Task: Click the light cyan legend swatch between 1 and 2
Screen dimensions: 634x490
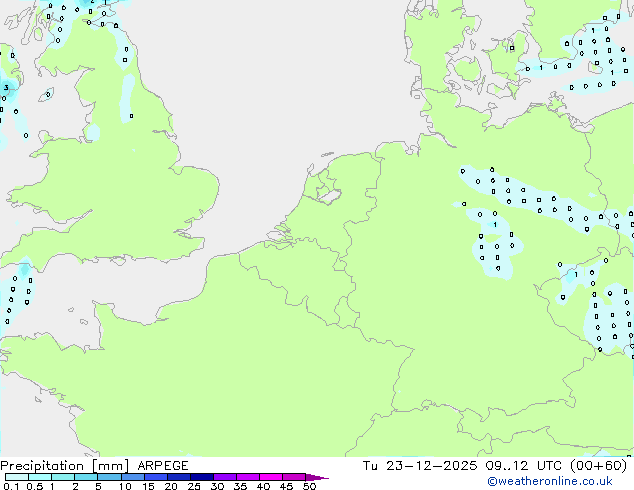Action: (x=64, y=477)
